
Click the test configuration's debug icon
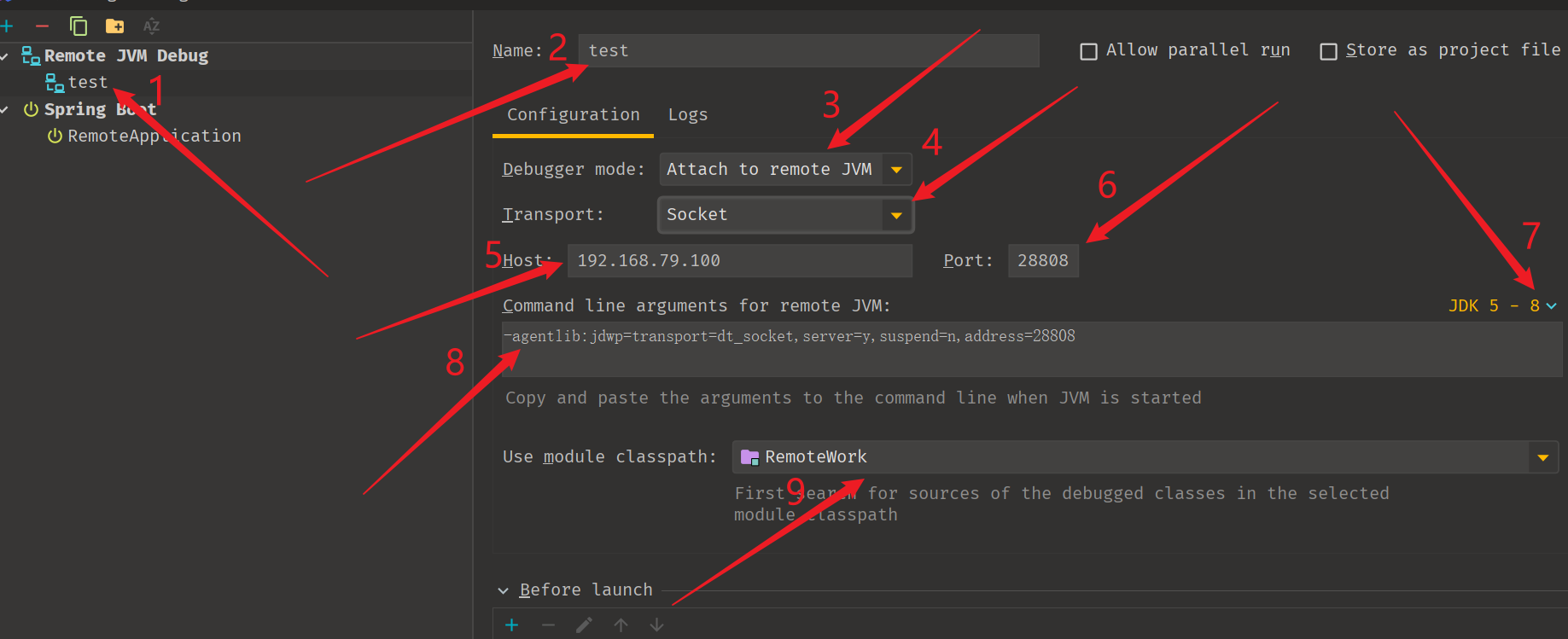(55, 83)
